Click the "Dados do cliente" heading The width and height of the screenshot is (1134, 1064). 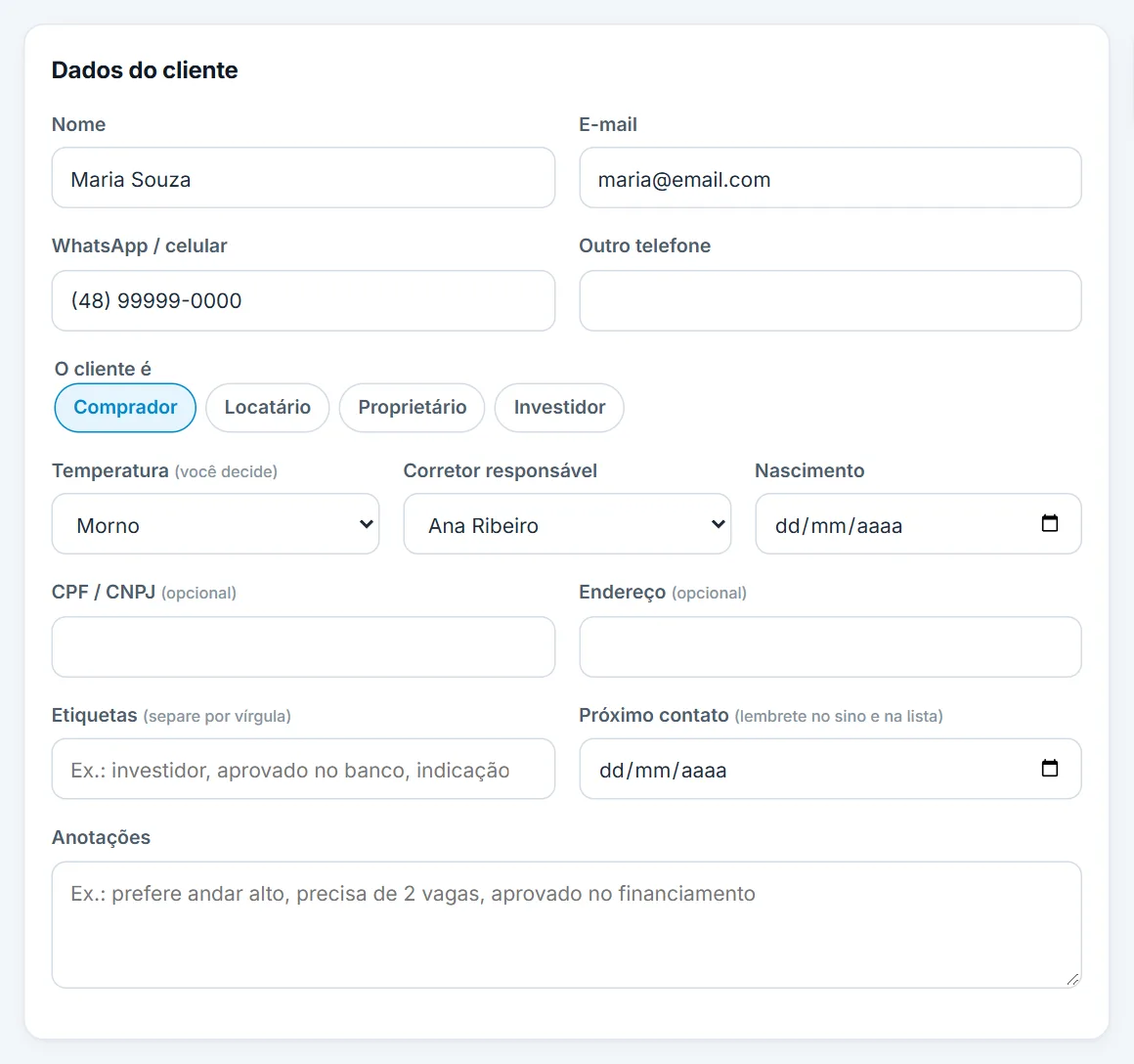(145, 70)
